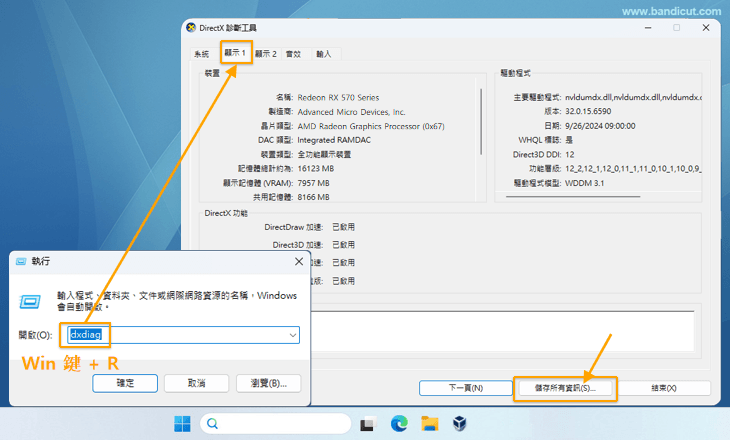
Task: Click the Radeon RX 570 Series name
Action: pos(338,97)
